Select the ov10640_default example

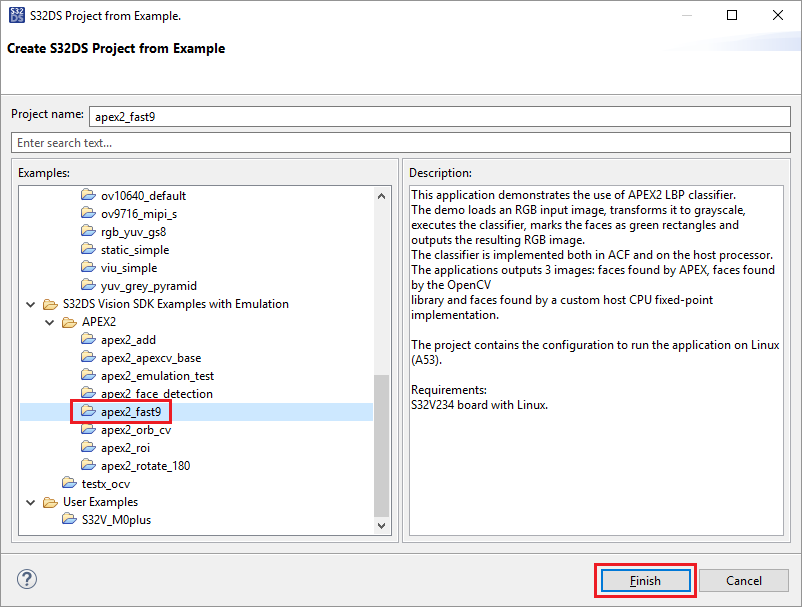tap(143, 196)
